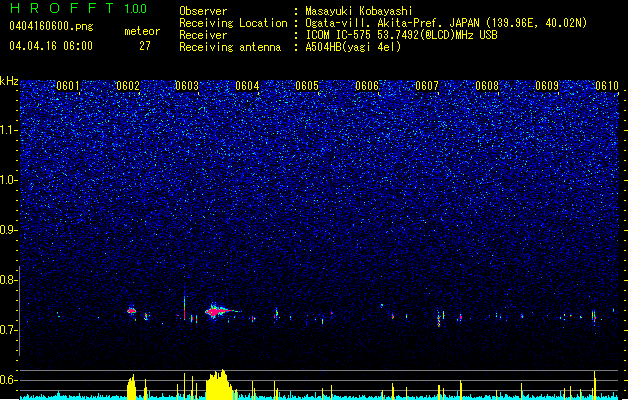Click the 0602 time marker

pos(128,86)
